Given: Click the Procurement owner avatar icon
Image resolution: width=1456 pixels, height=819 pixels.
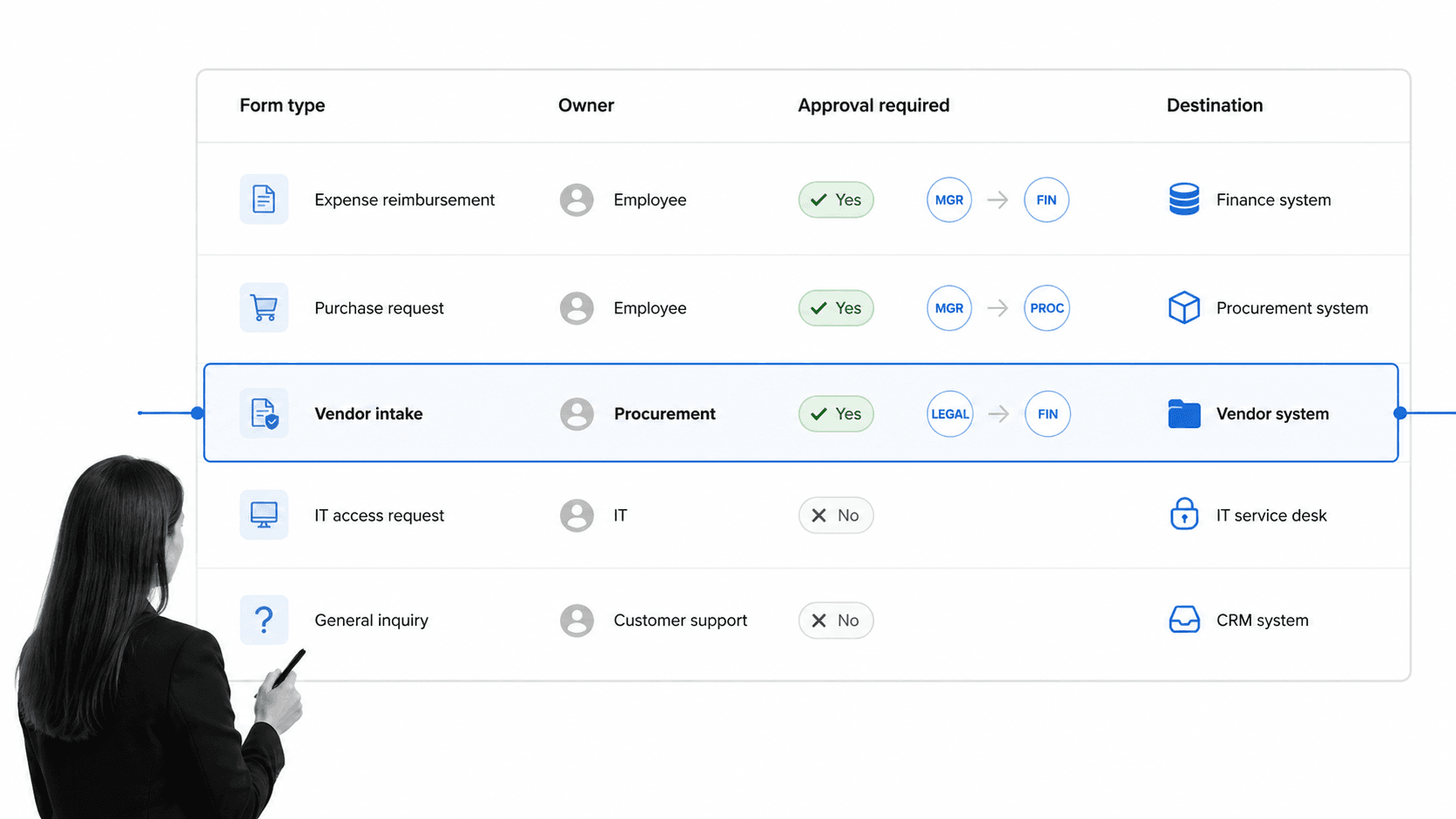Looking at the screenshot, I should [x=576, y=413].
